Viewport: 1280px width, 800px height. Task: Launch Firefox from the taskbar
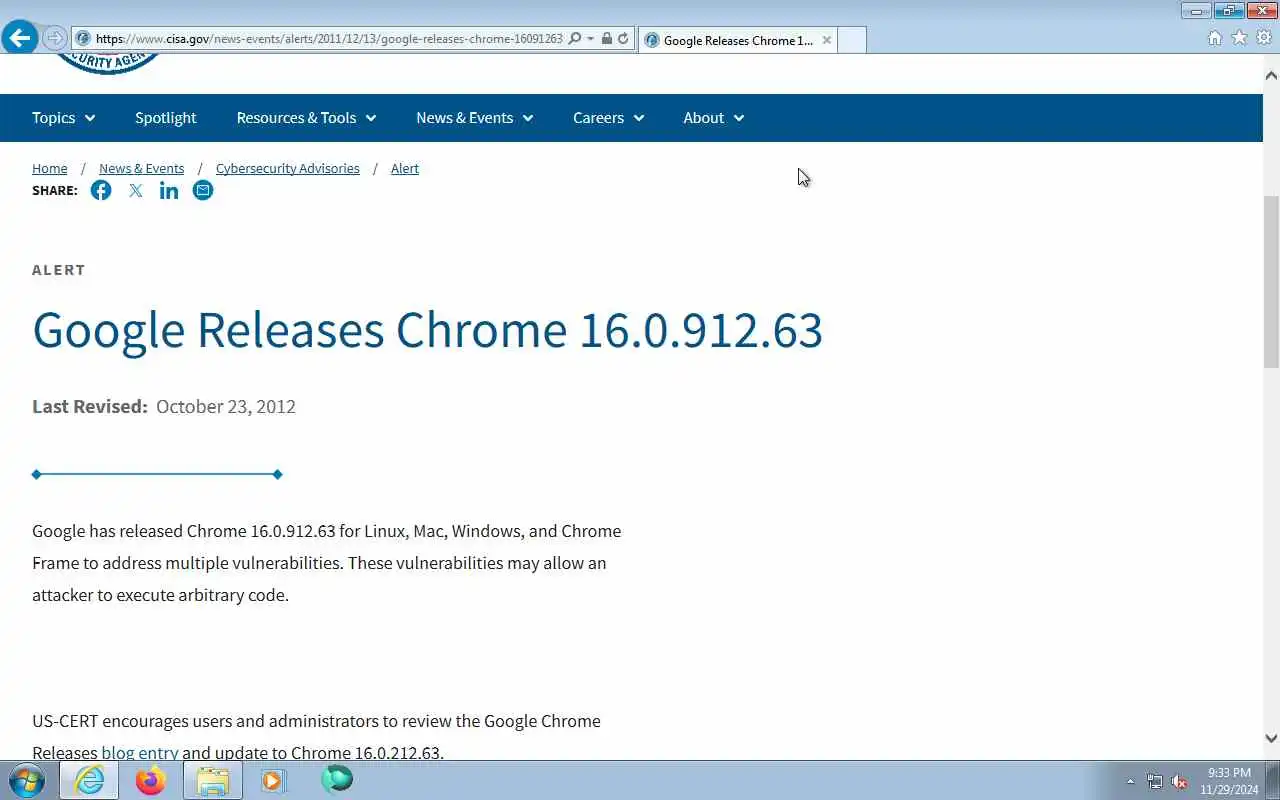coord(150,780)
